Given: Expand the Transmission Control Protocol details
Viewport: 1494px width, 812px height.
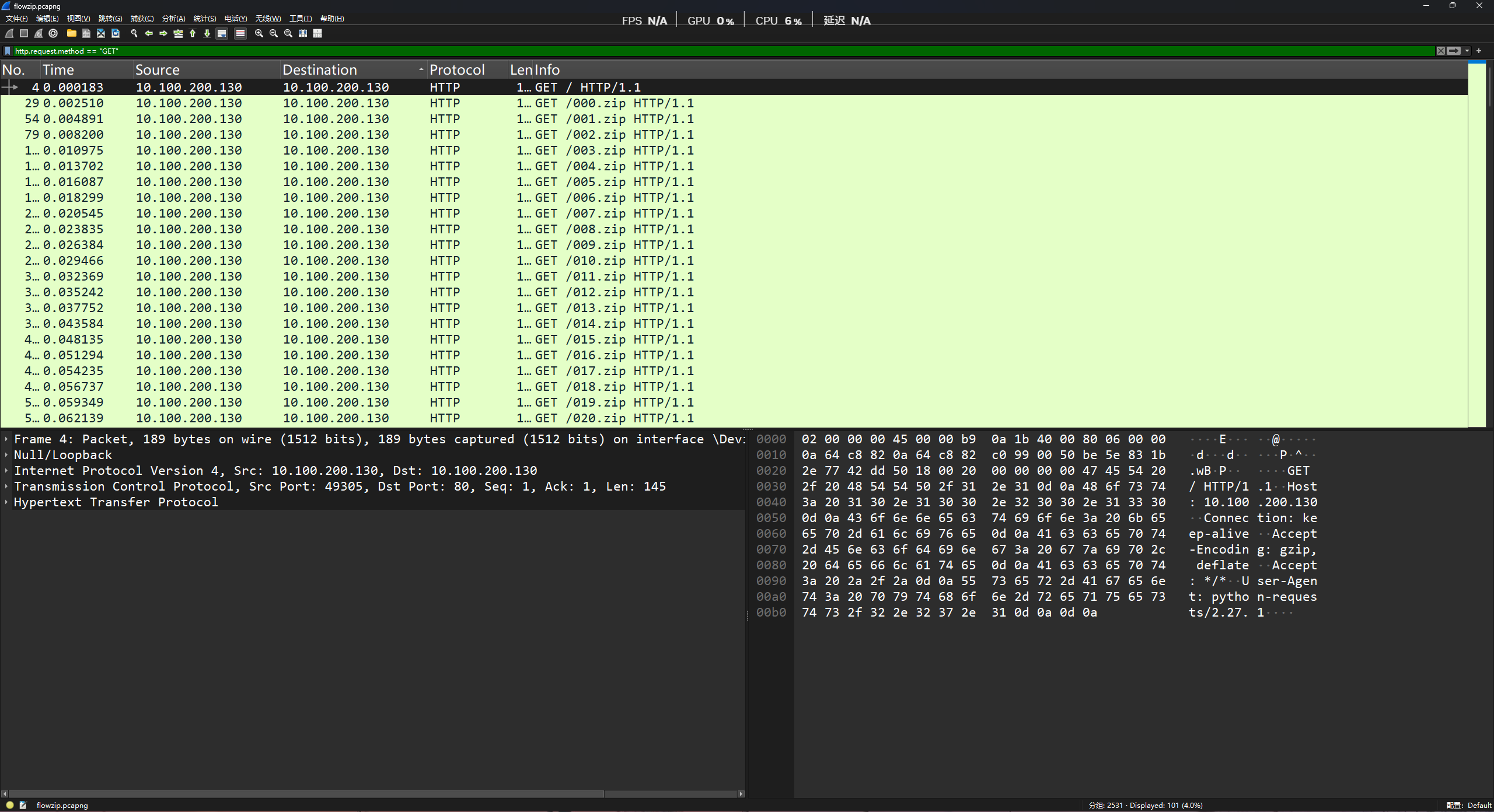Looking at the screenshot, I should click(6, 487).
